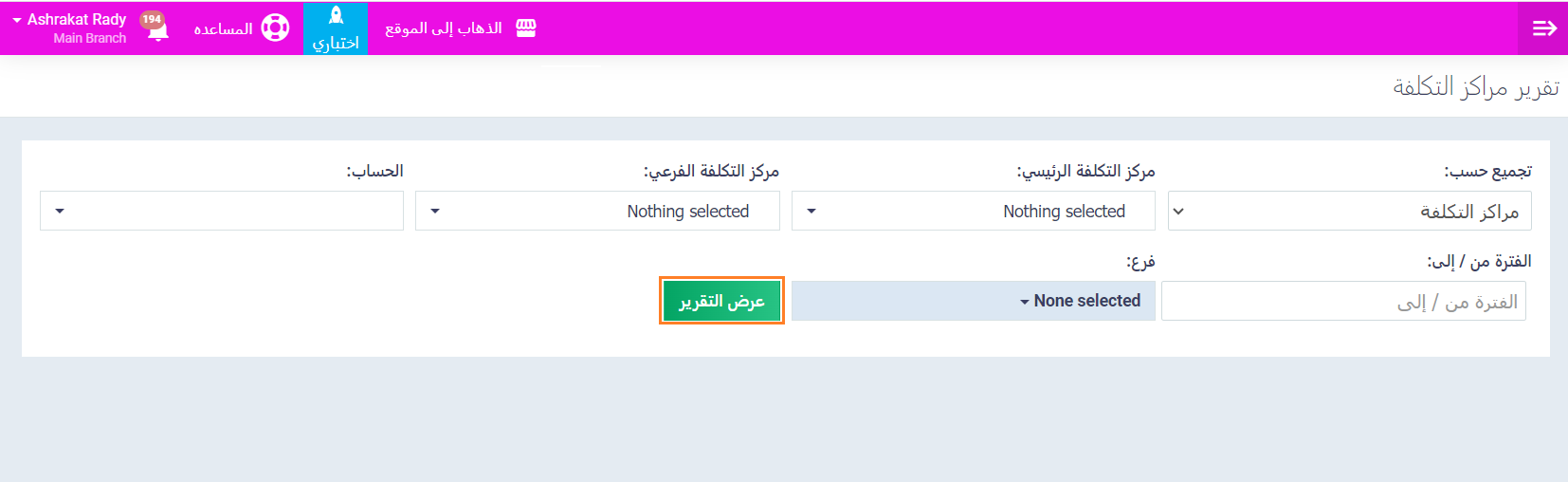This screenshot has height=482, width=1568.
Task: Open the الحساب account dropdown
Action: (221, 212)
